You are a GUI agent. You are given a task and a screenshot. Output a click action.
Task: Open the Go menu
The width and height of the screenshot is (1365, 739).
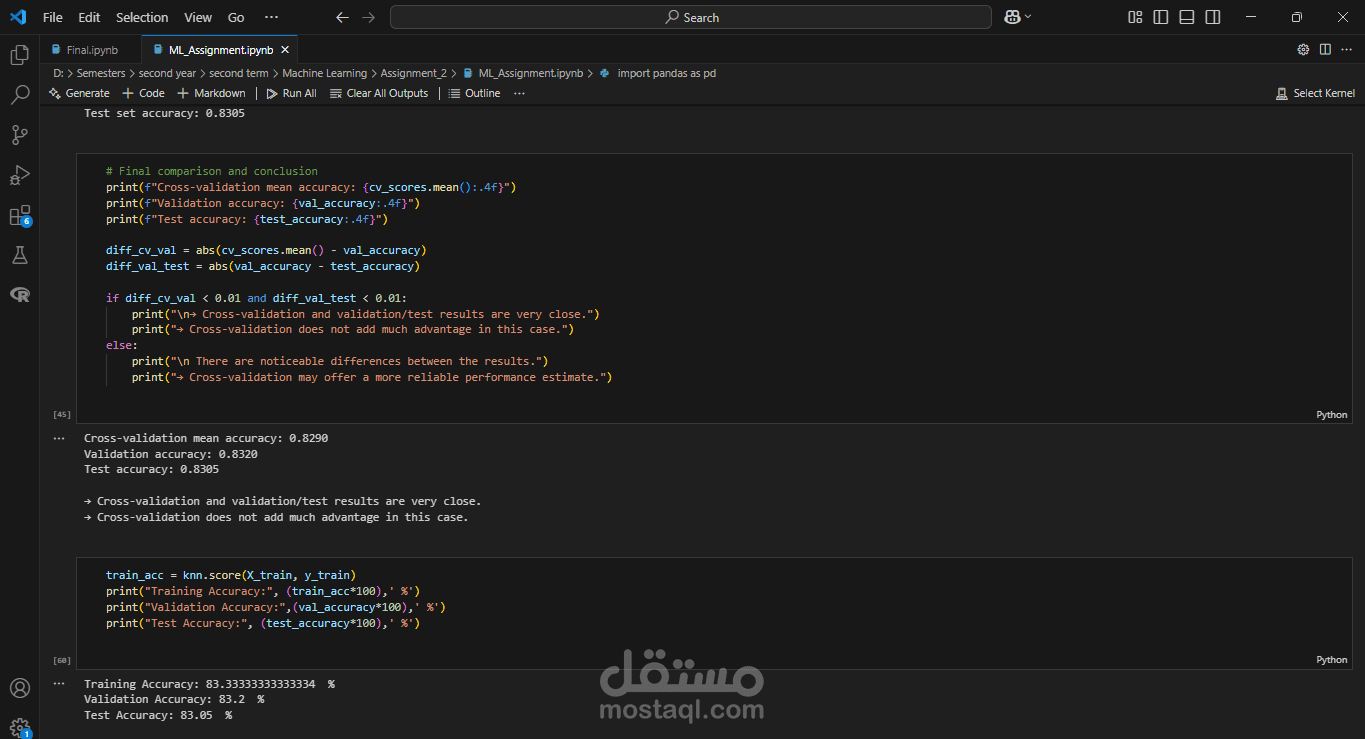coord(236,17)
